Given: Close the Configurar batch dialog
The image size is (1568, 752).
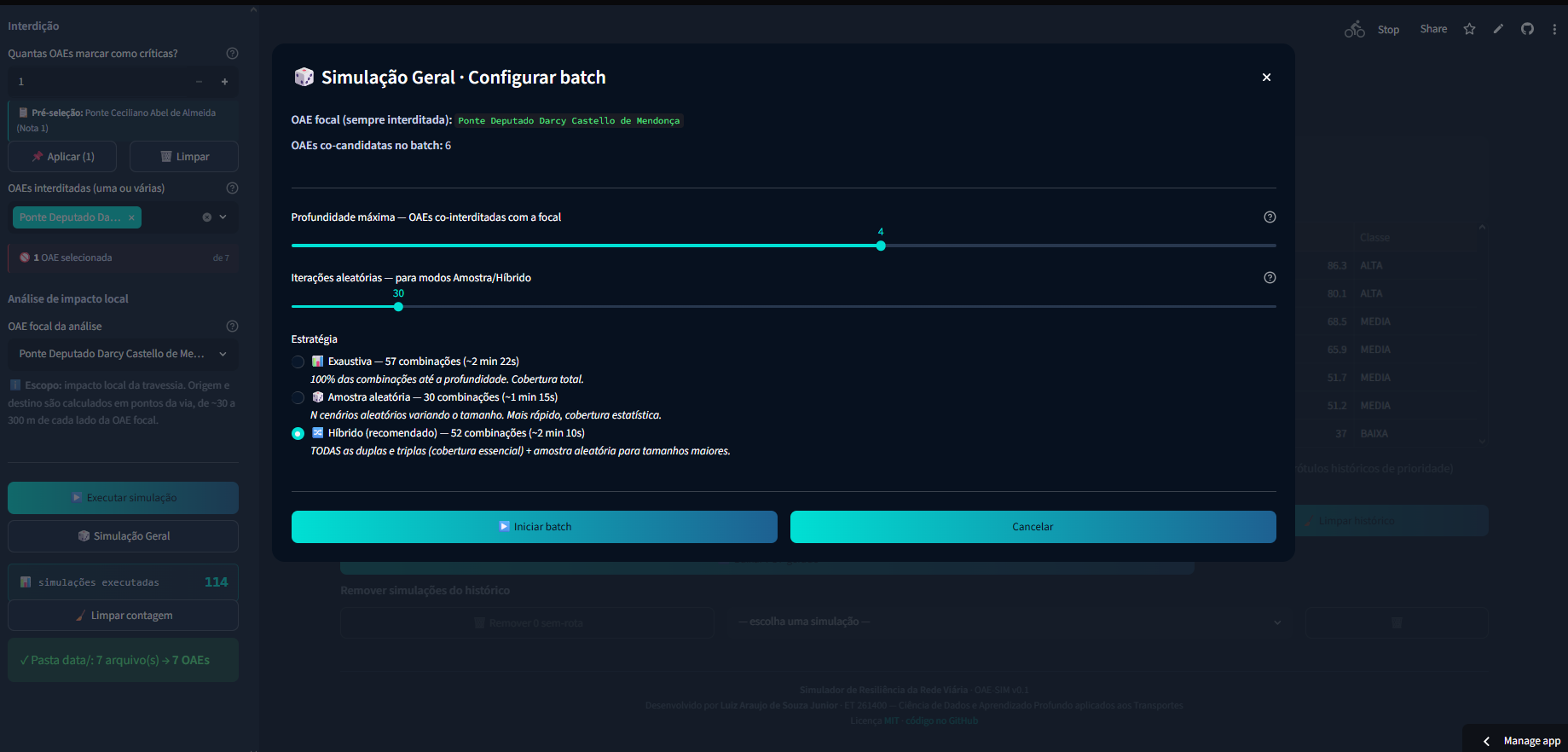Looking at the screenshot, I should pyautogui.click(x=1266, y=78).
